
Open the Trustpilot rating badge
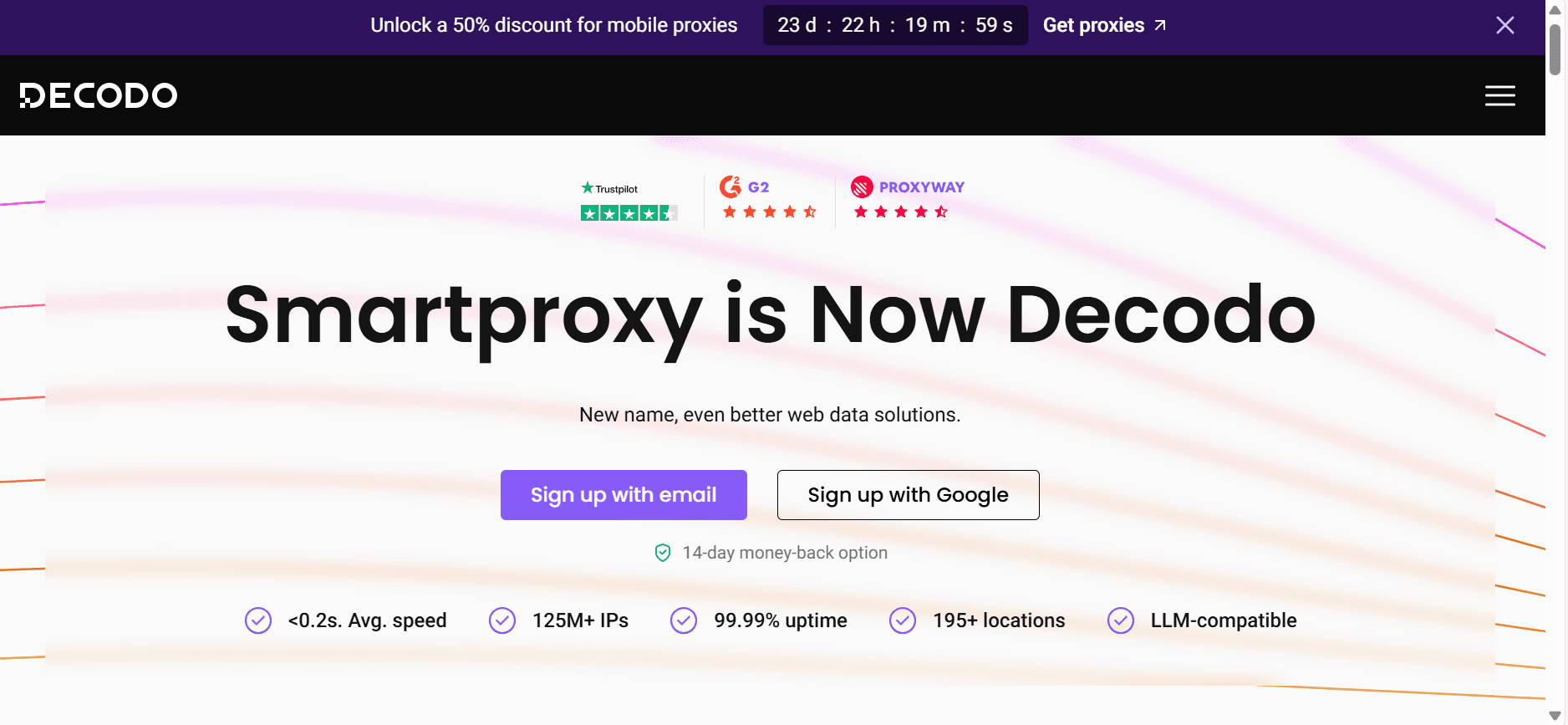[629, 202]
